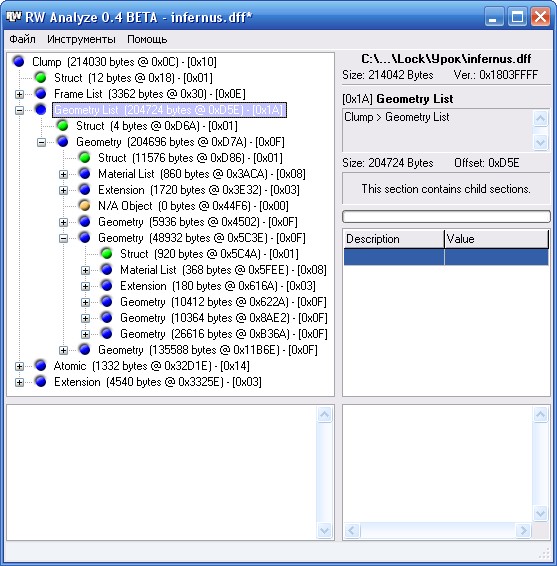Click the Value column header

pos(496,239)
